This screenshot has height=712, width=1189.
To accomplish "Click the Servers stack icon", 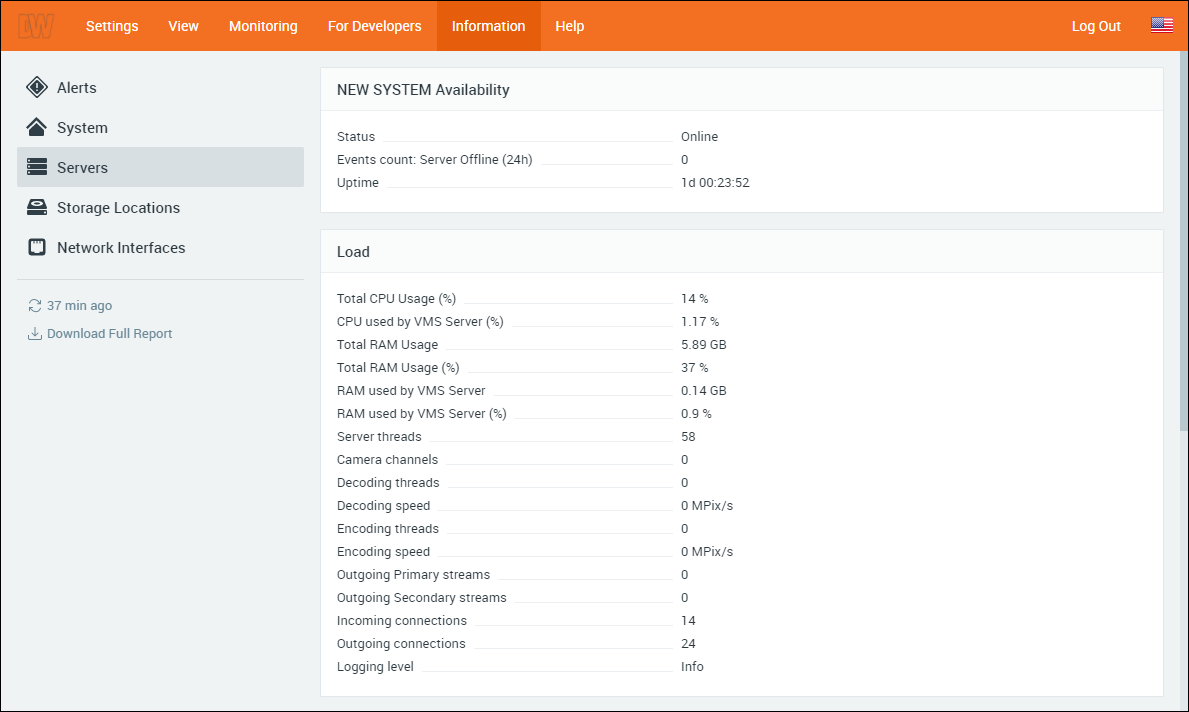I will point(37,168).
